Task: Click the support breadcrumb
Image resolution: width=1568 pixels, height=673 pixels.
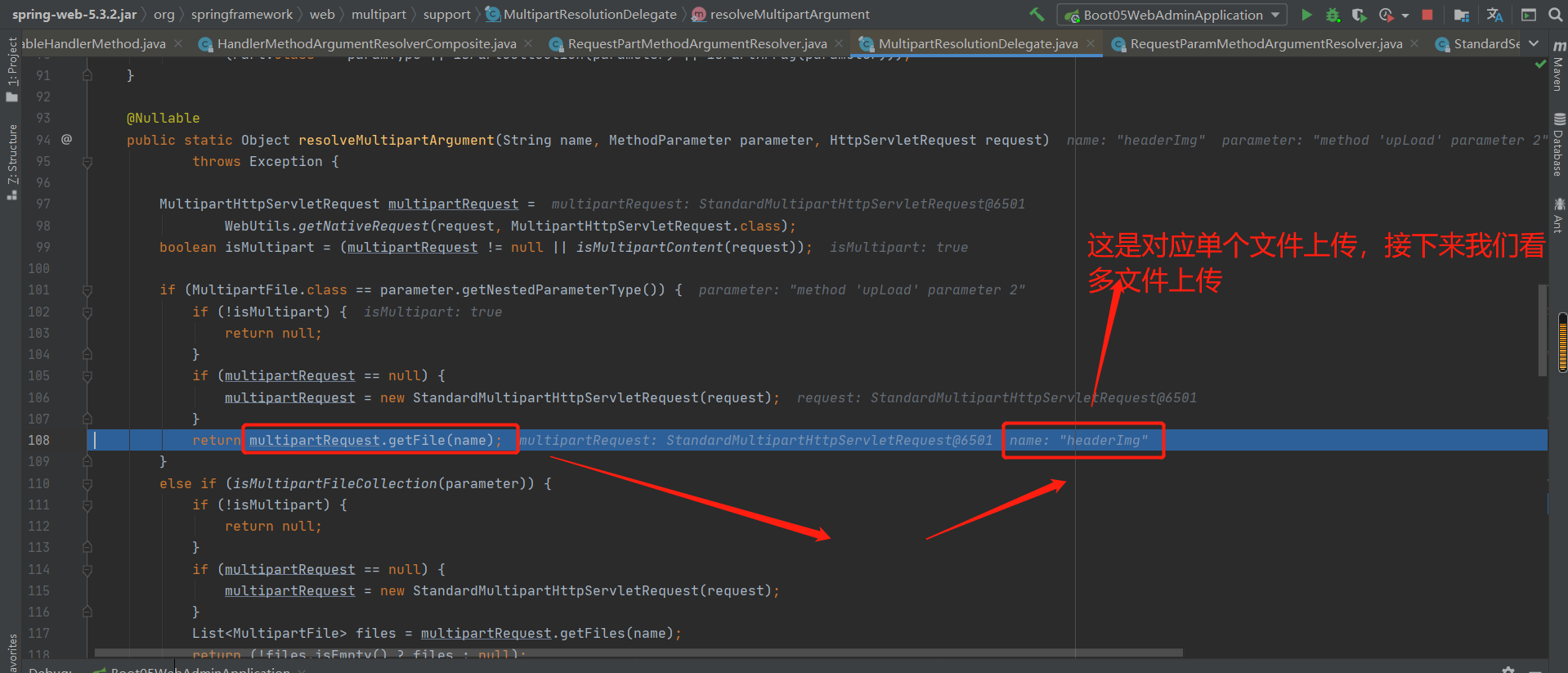Action: pos(446,15)
